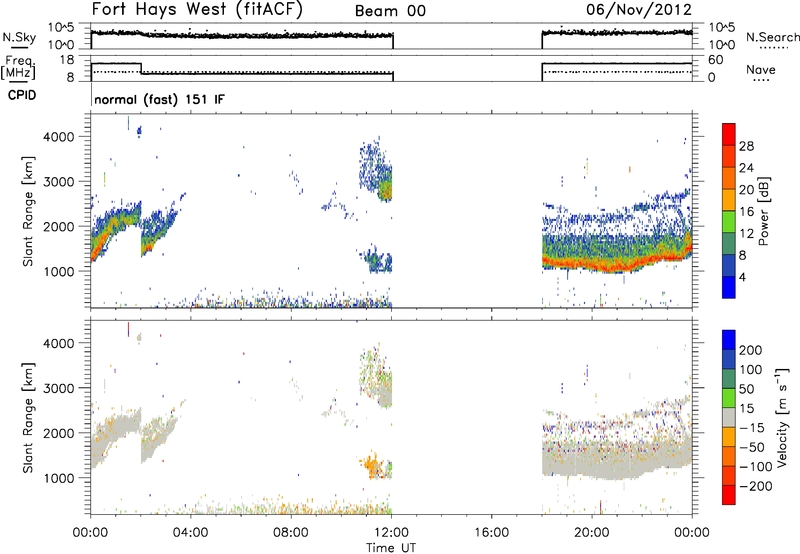The image size is (800, 554).
Task: Select the 'Time UT' axis title
Action: (x=391, y=547)
